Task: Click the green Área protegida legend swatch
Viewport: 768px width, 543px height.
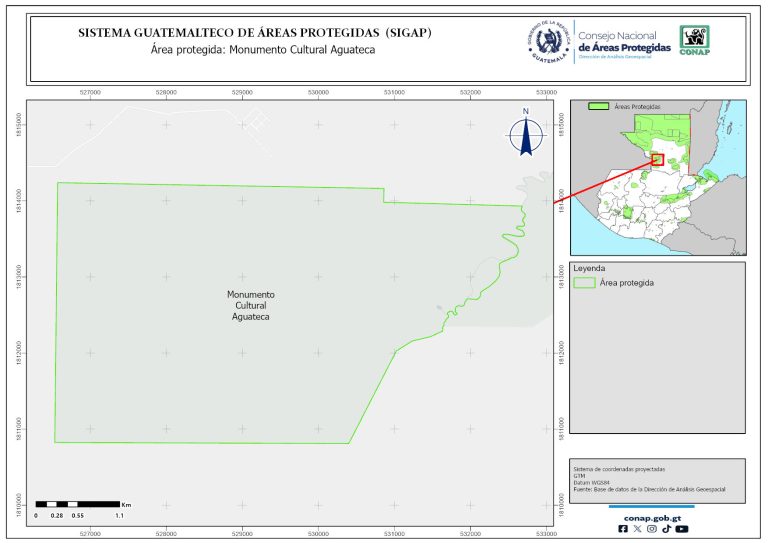Action: click(584, 283)
